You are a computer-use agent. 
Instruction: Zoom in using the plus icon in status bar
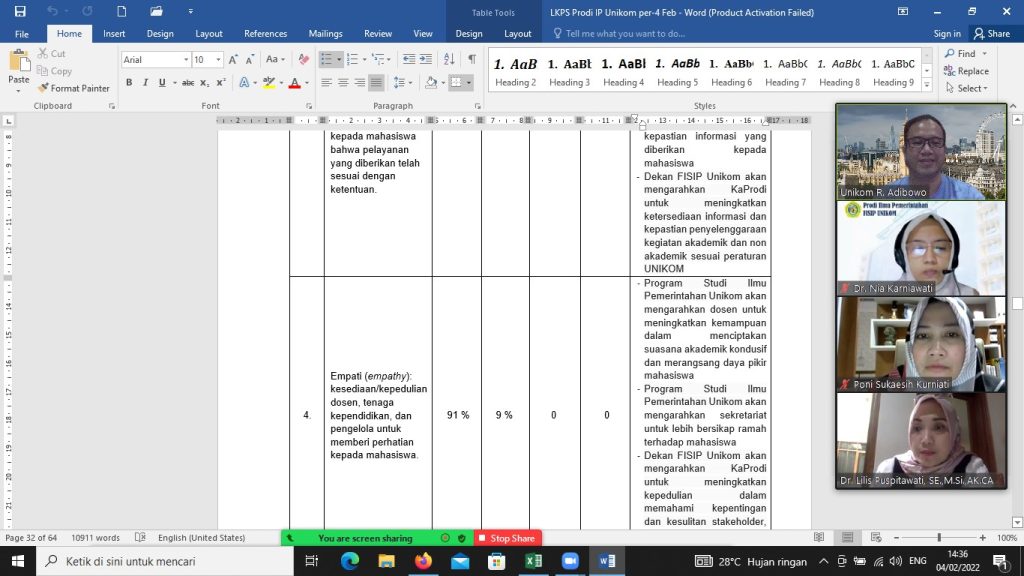point(983,537)
